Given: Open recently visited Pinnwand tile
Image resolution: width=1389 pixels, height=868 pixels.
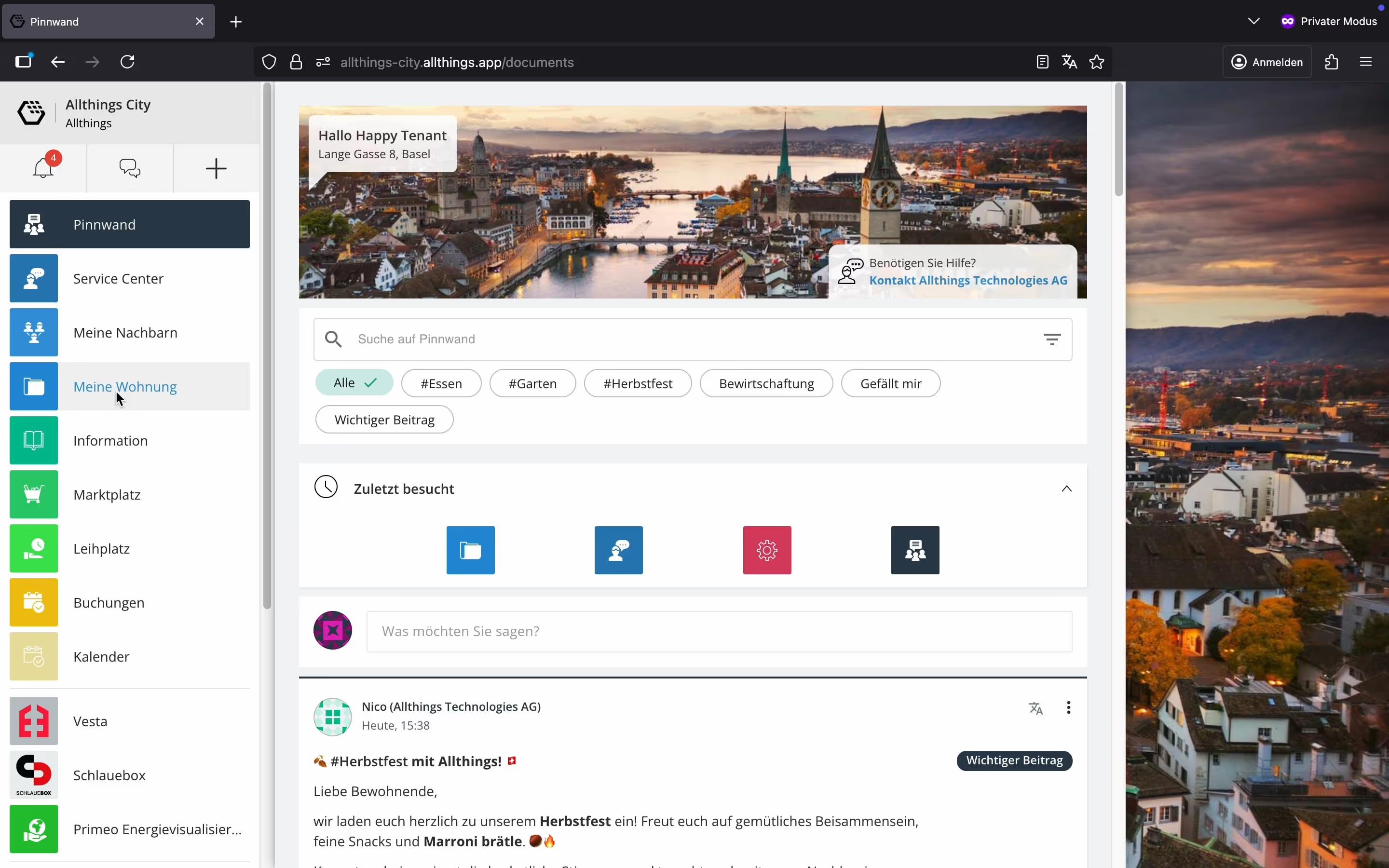Looking at the screenshot, I should click(x=915, y=550).
